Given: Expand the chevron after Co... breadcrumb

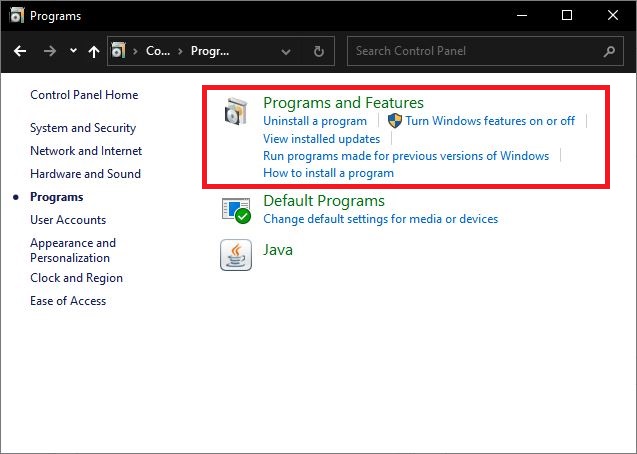Looking at the screenshot, I should click(180, 51).
